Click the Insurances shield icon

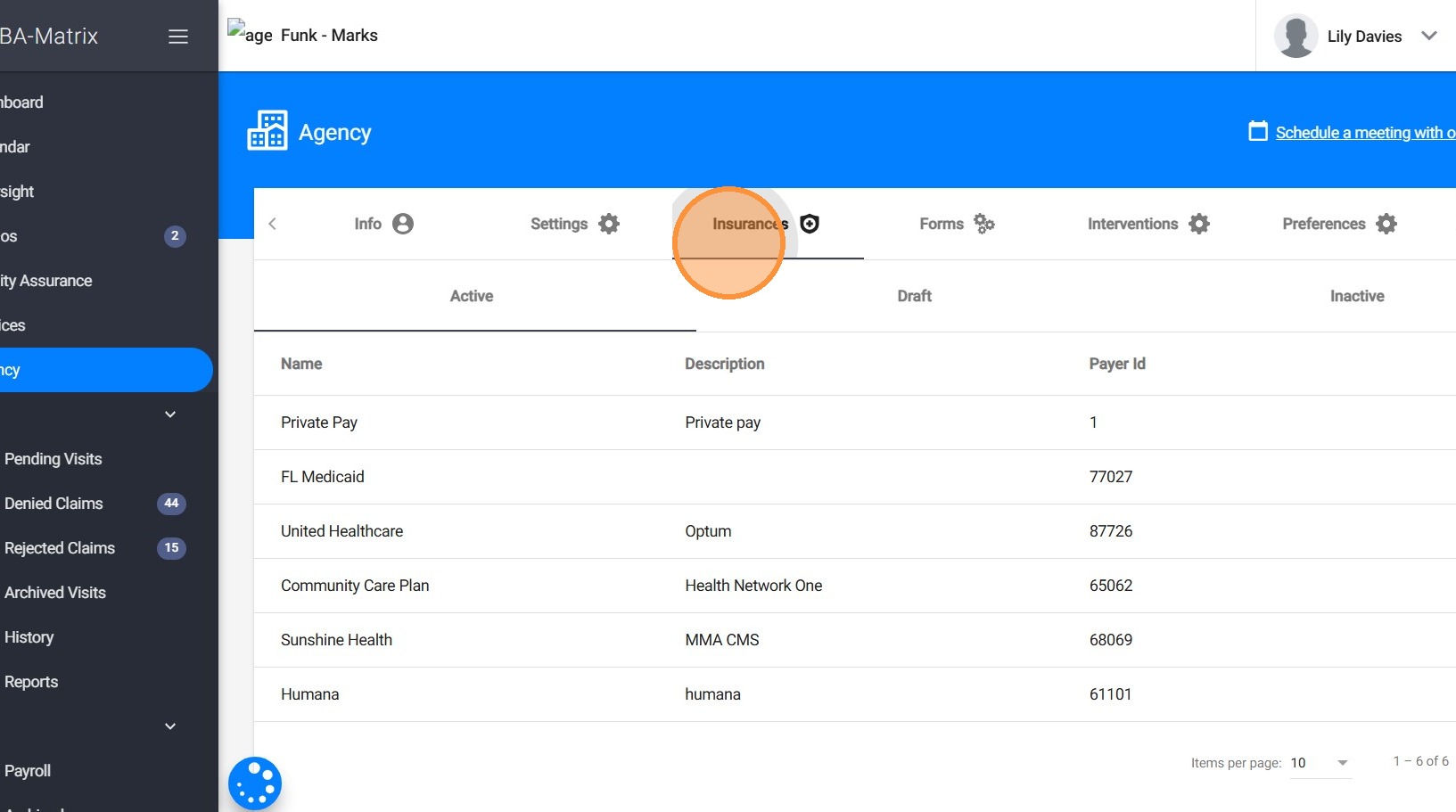[810, 224]
